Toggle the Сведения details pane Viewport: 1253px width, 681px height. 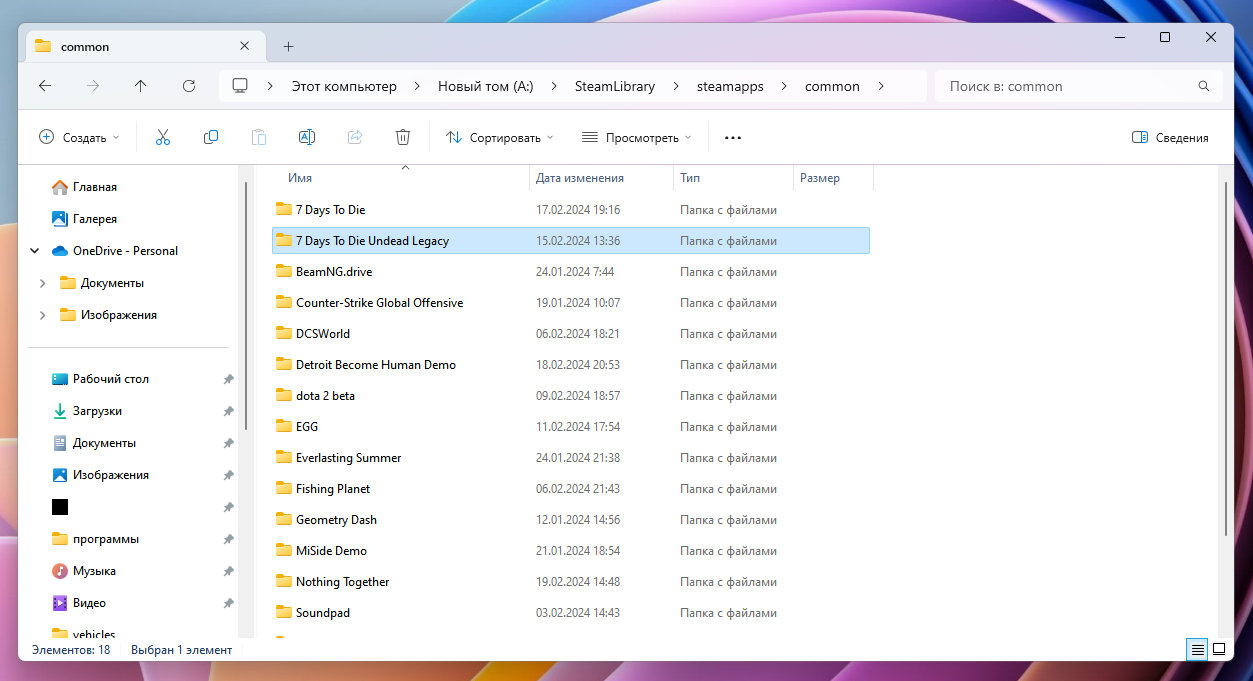[x=1170, y=137]
